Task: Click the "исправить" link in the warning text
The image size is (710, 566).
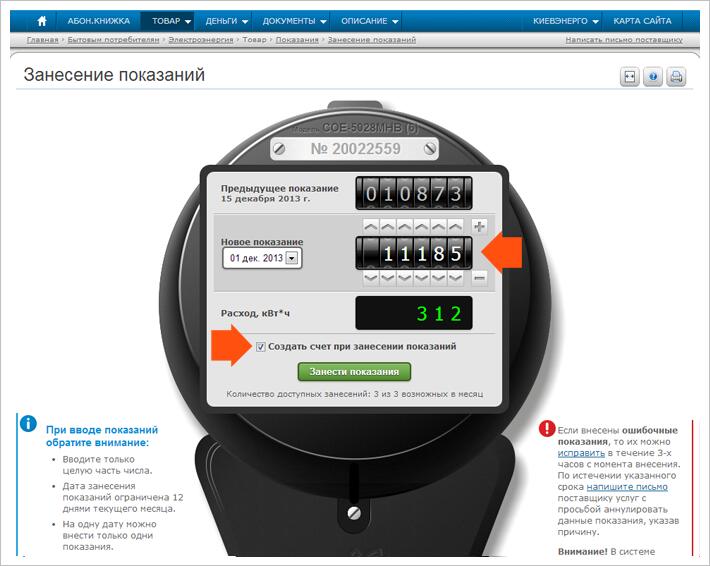Action: coord(580,453)
